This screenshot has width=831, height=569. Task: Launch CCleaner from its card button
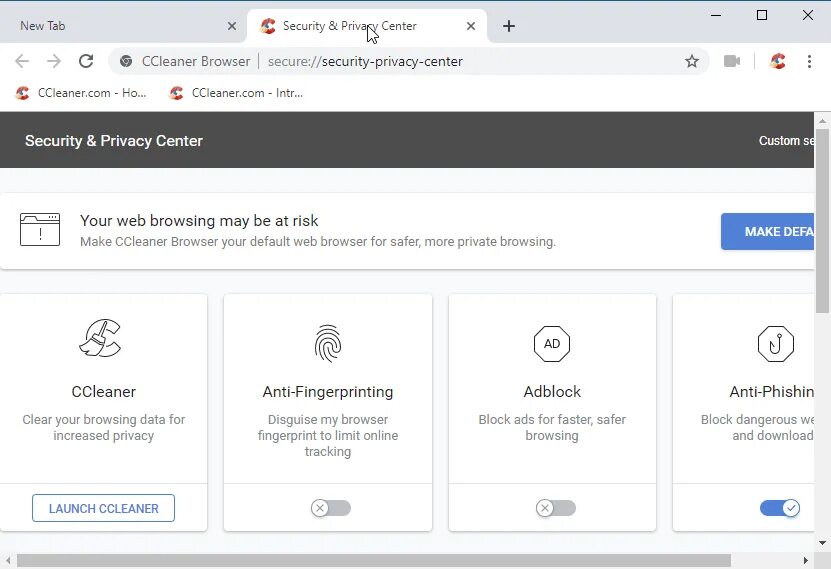pos(103,508)
